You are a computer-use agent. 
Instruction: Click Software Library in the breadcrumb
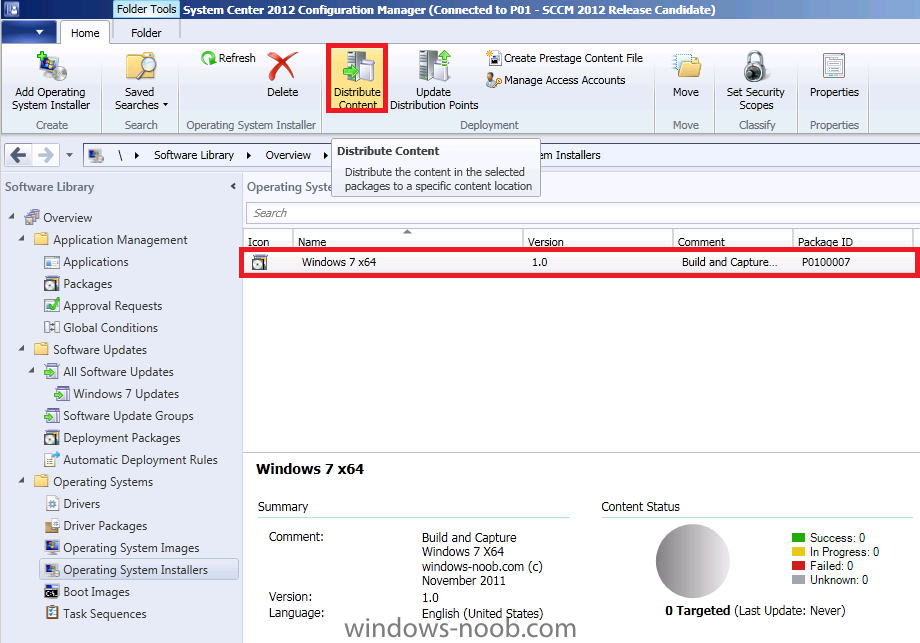(x=194, y=155)
